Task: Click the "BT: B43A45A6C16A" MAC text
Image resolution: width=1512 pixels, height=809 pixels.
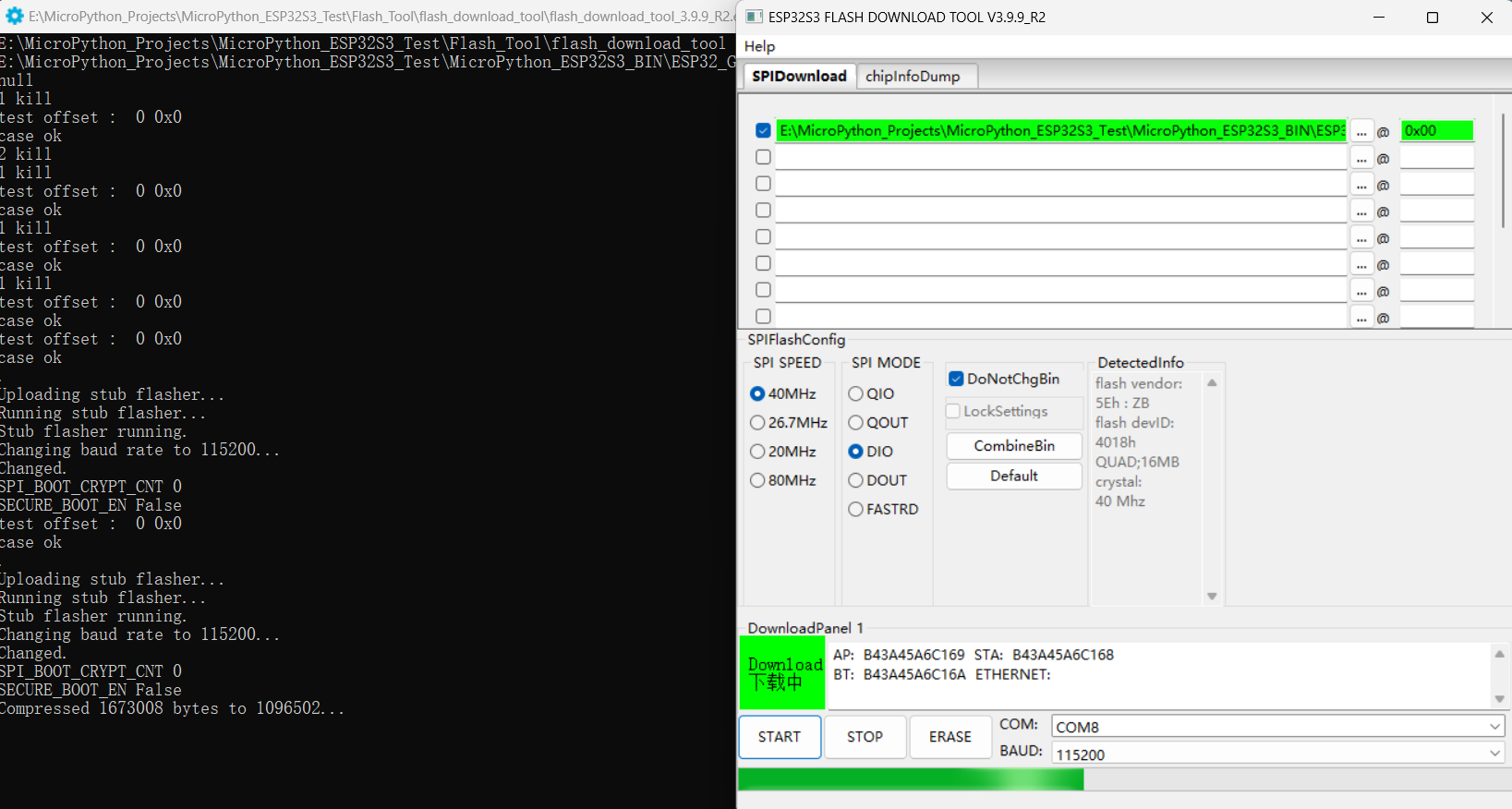Action: coord(900,675)
